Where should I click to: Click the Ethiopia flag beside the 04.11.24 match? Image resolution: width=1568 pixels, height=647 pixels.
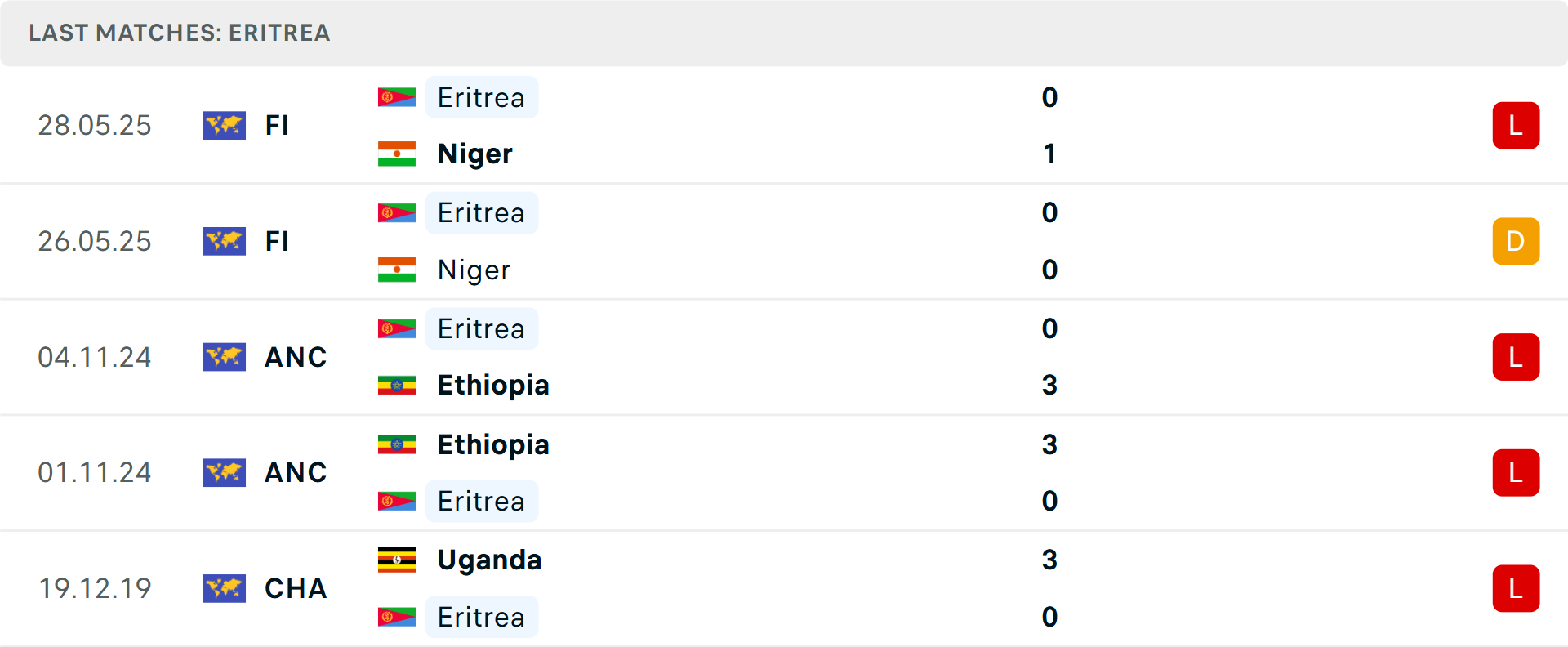(398, 385)
